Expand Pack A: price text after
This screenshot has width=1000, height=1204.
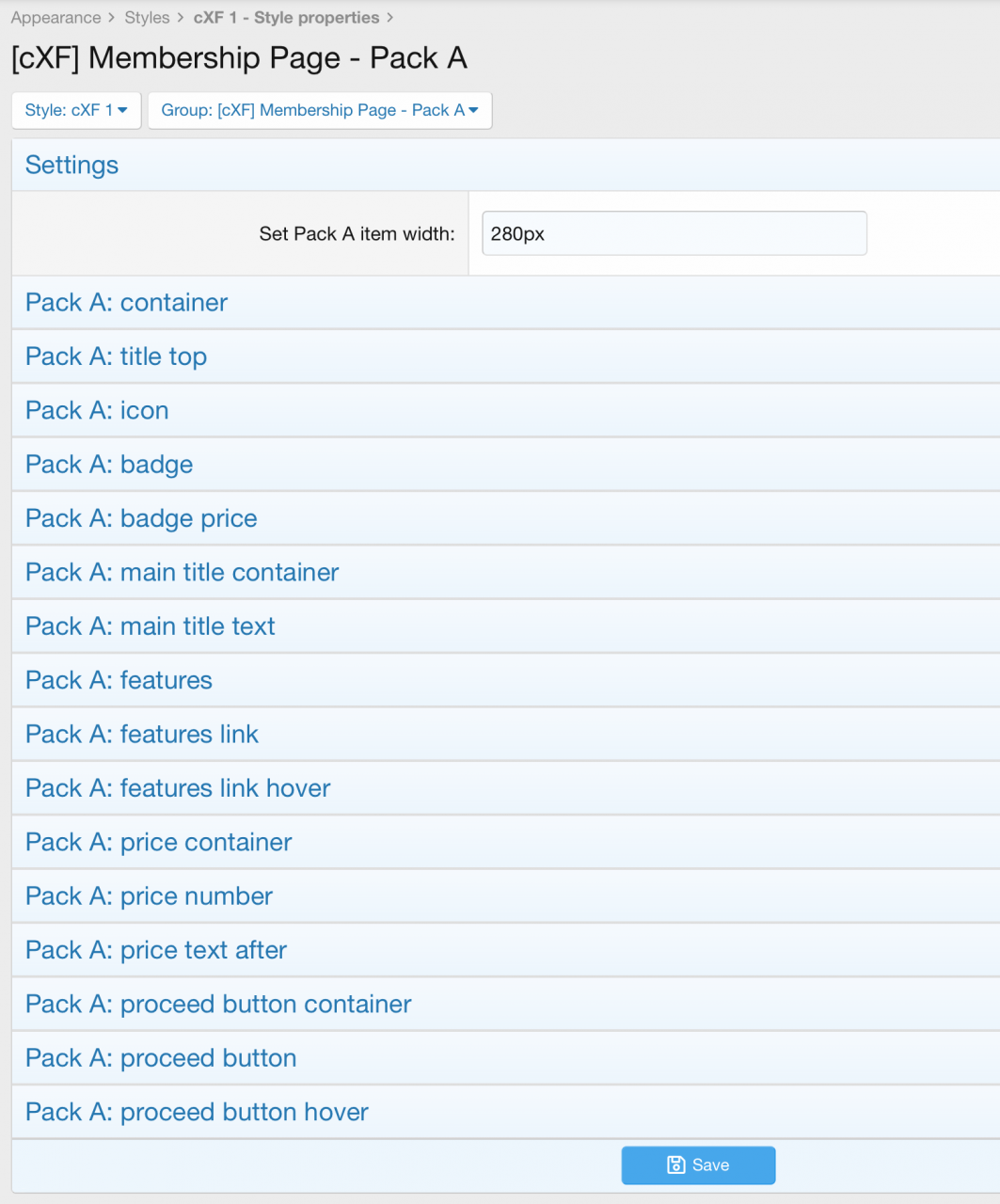point(156,950)
